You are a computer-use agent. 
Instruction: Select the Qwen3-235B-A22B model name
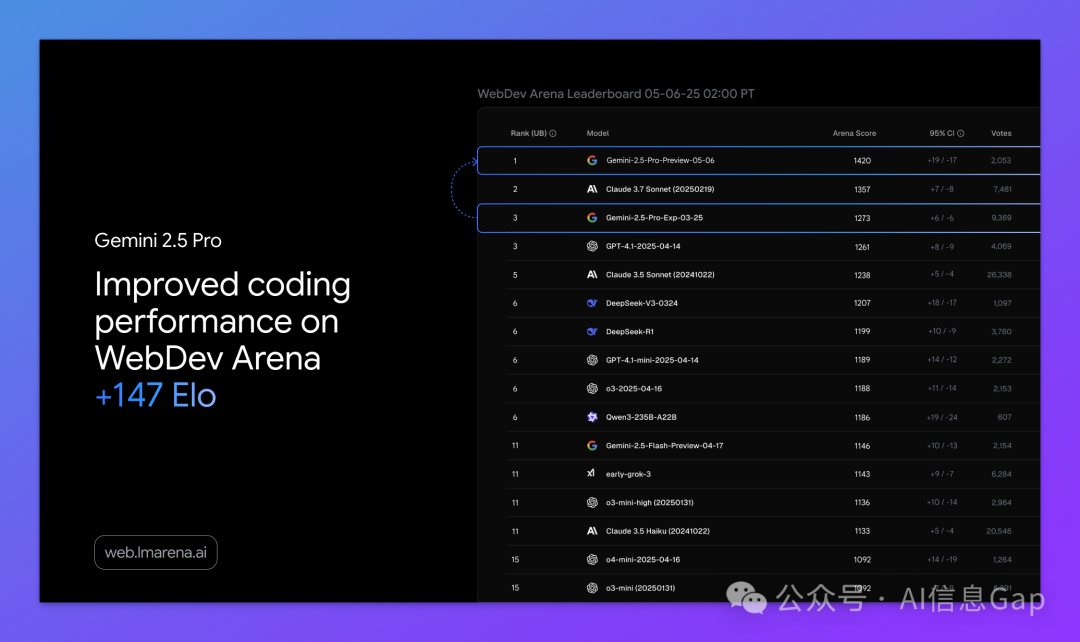[641, 417]
